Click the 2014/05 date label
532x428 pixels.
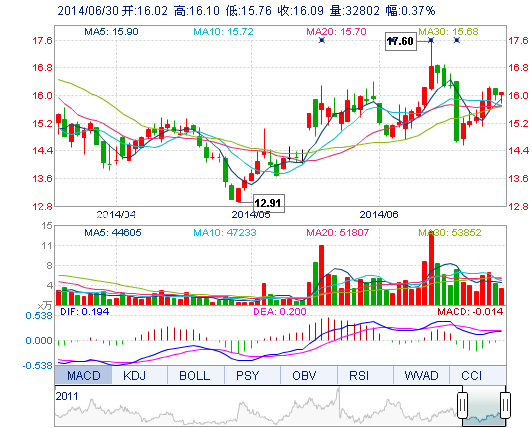tap(251, 215)
